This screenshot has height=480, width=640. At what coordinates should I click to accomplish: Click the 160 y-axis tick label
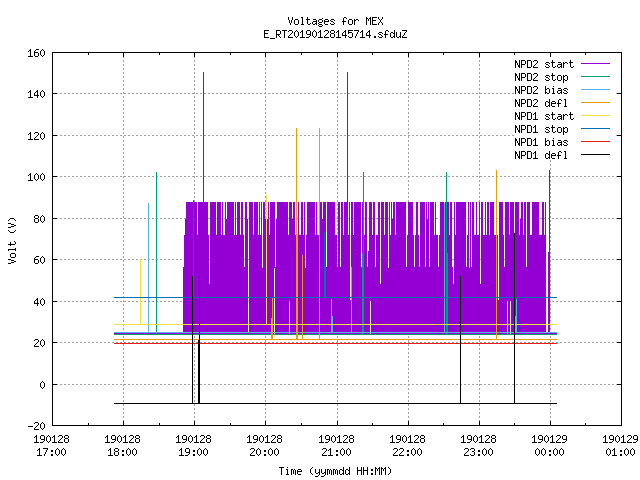click(36, 53)
